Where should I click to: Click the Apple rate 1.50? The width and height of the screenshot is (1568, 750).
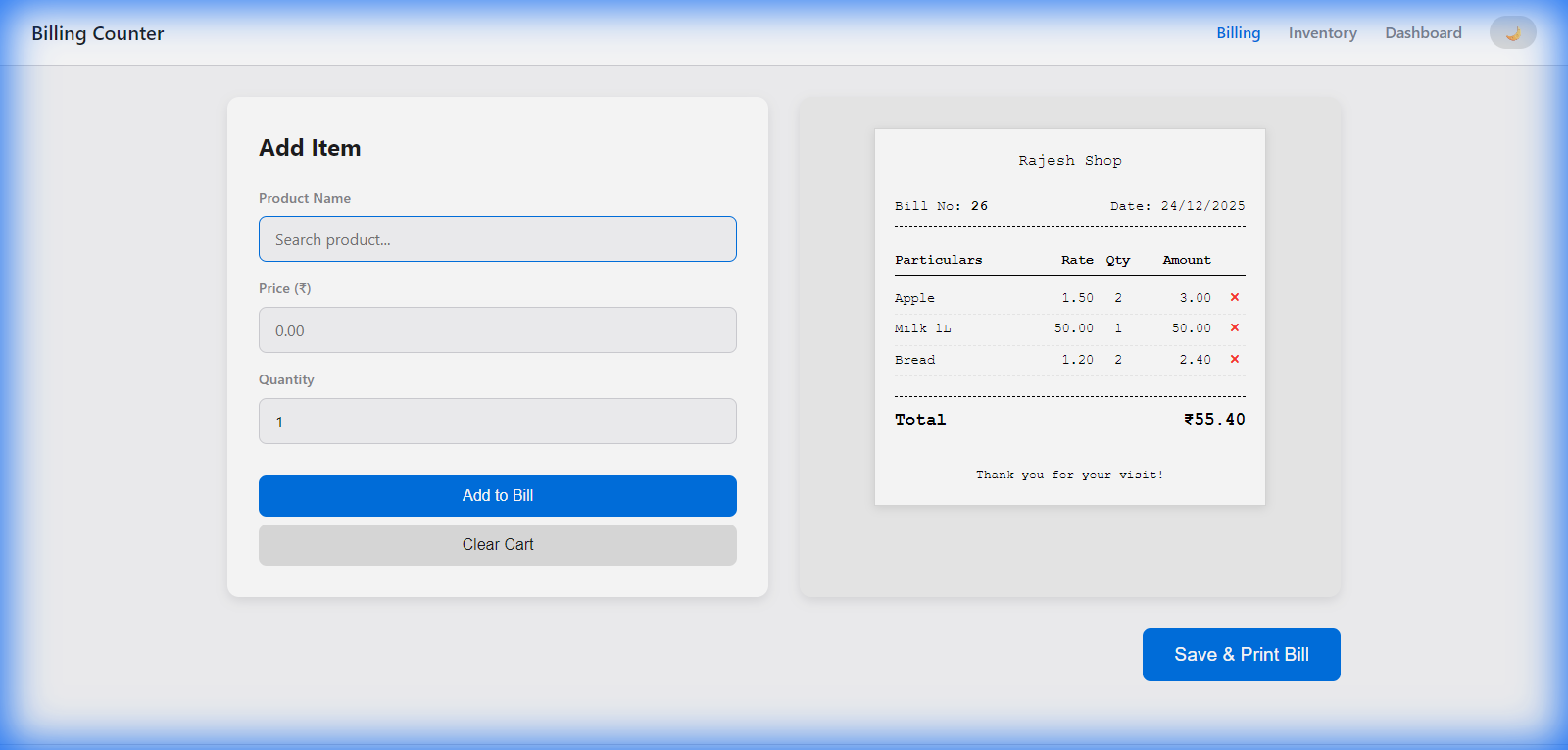pos(1077,298)
